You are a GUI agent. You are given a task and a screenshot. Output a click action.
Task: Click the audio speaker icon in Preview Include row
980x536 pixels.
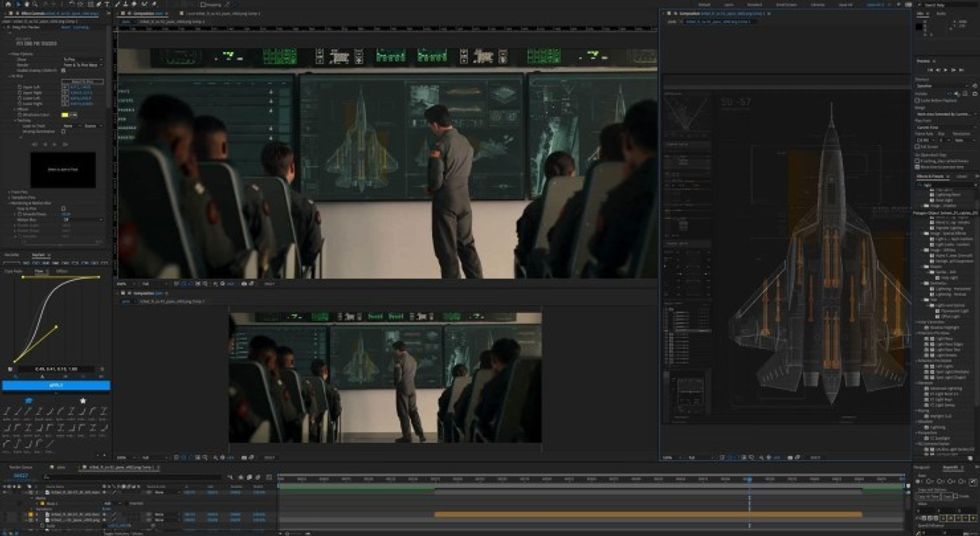point(957,94)
